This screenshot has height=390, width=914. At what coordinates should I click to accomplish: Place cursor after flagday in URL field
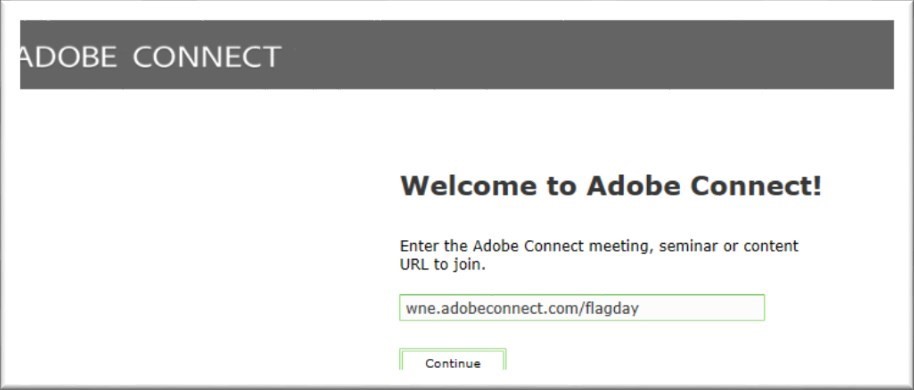[x=641, y=308]
